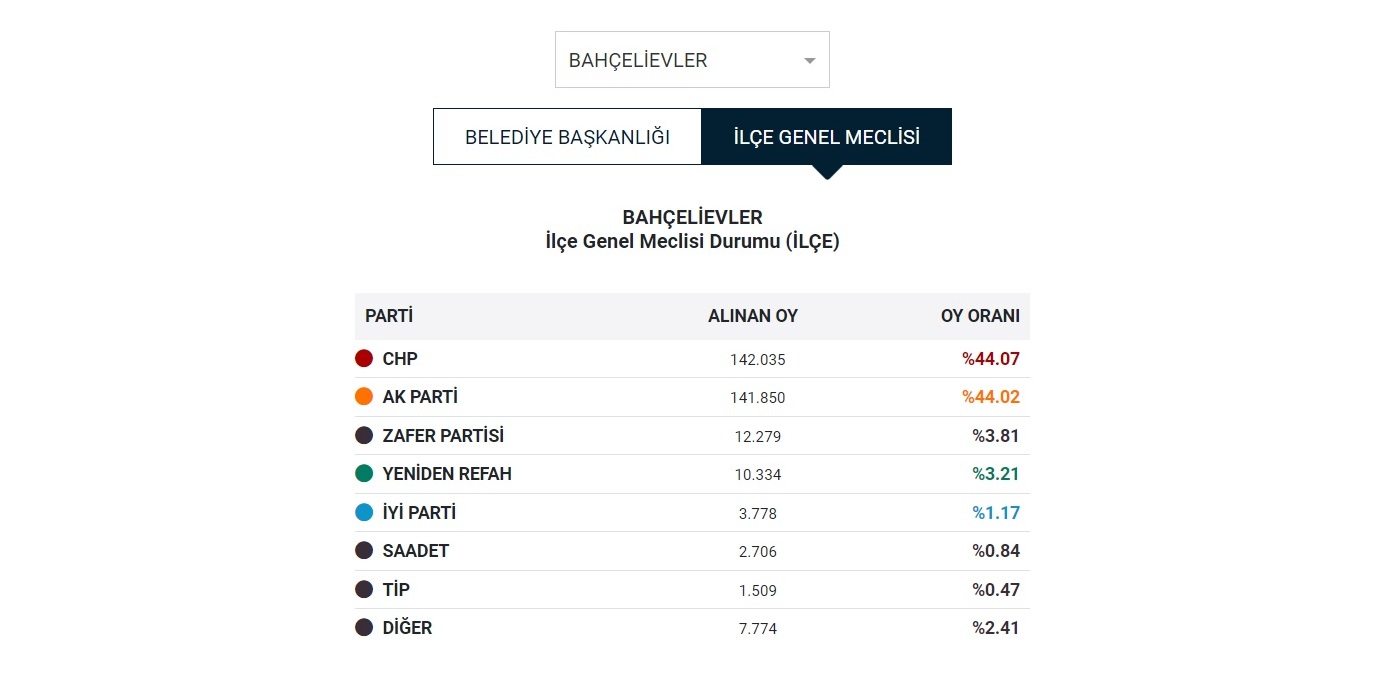1377x687 pixels.
Task: Click the TİP party color dot
Action: [x=364, y=589]
